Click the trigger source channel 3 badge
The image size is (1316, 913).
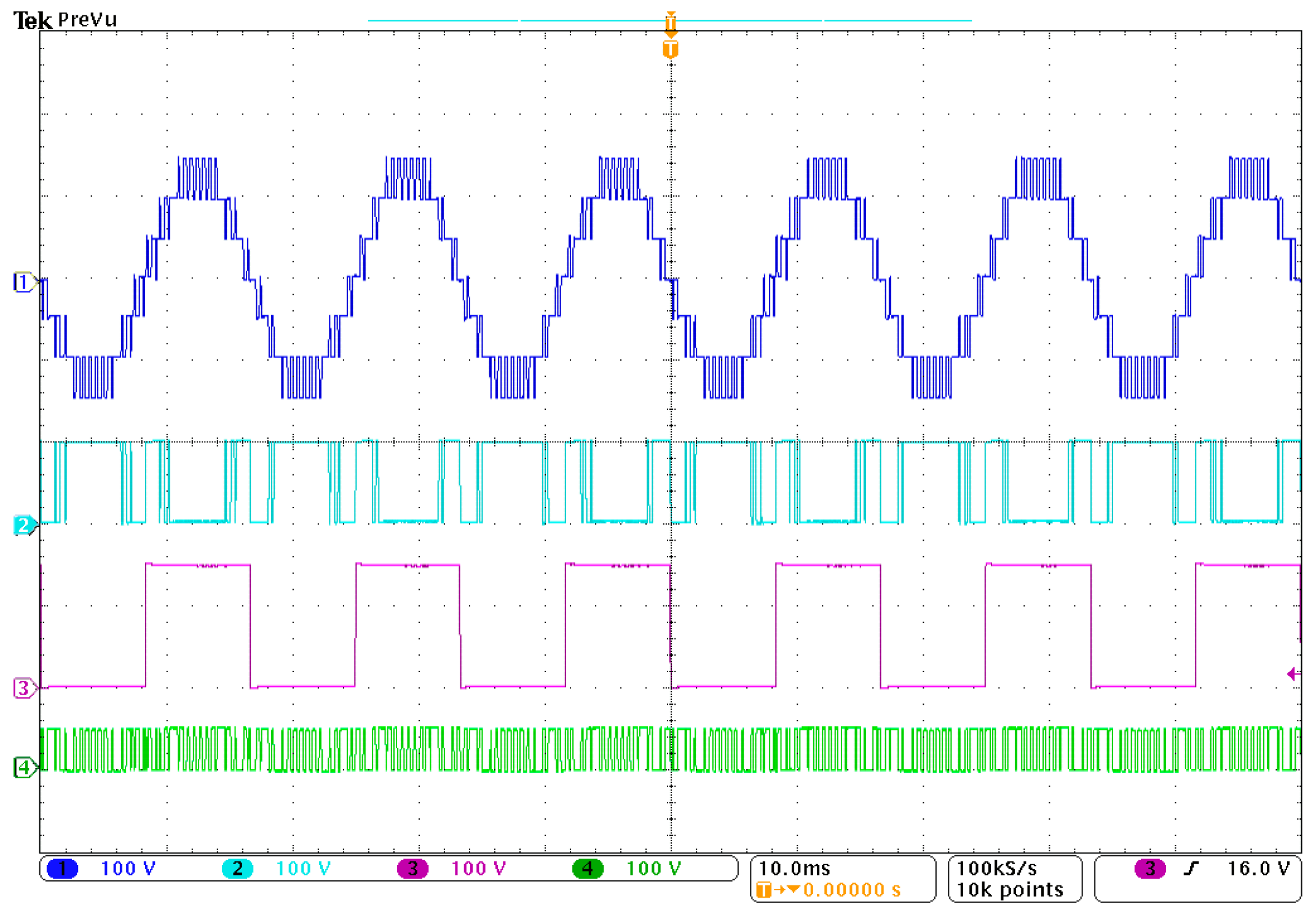tap(1149, 869)
